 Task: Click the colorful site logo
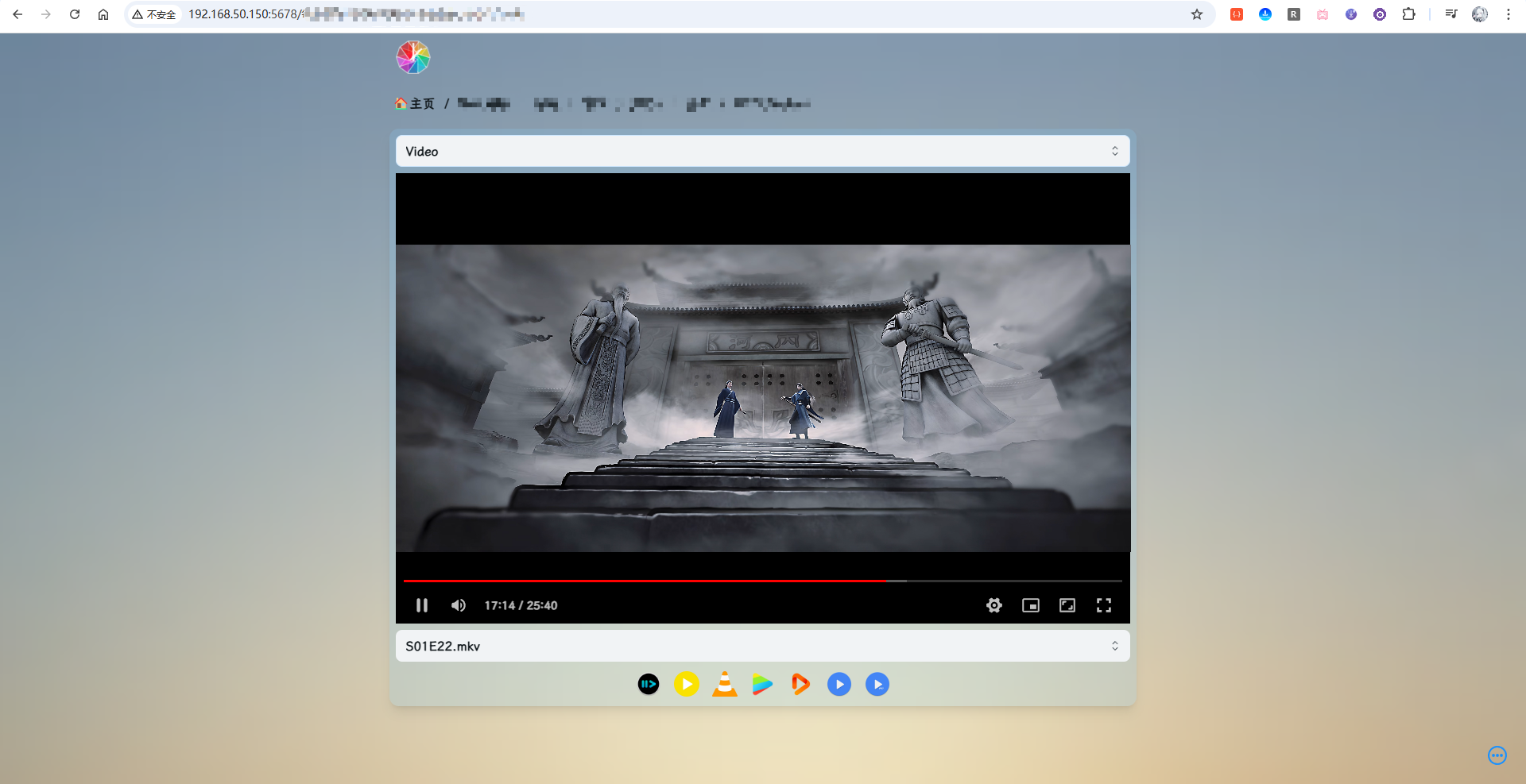tap(413, 57)
